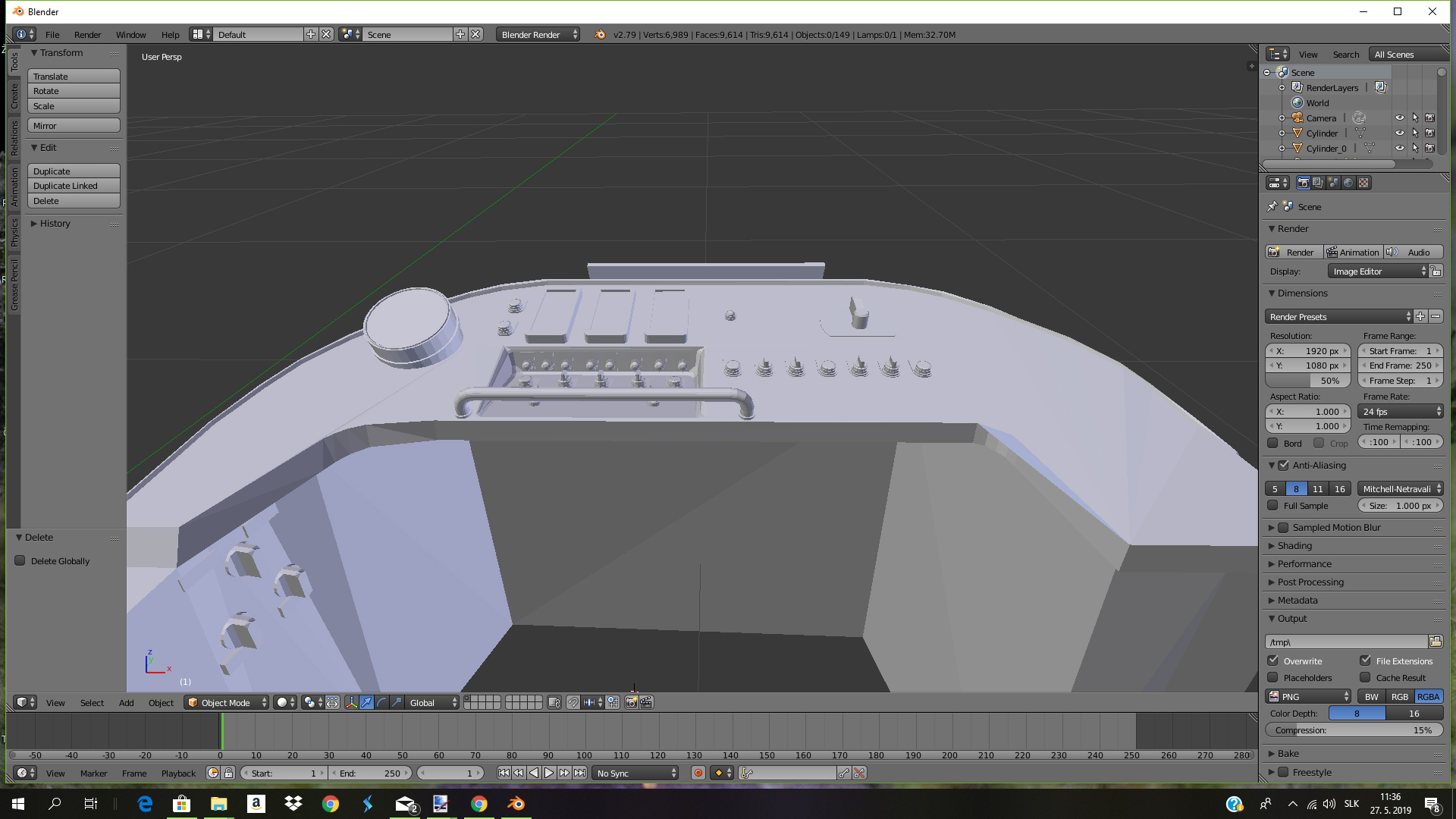Expand the Camera tree item in outliner

[x=1282, y=118]
